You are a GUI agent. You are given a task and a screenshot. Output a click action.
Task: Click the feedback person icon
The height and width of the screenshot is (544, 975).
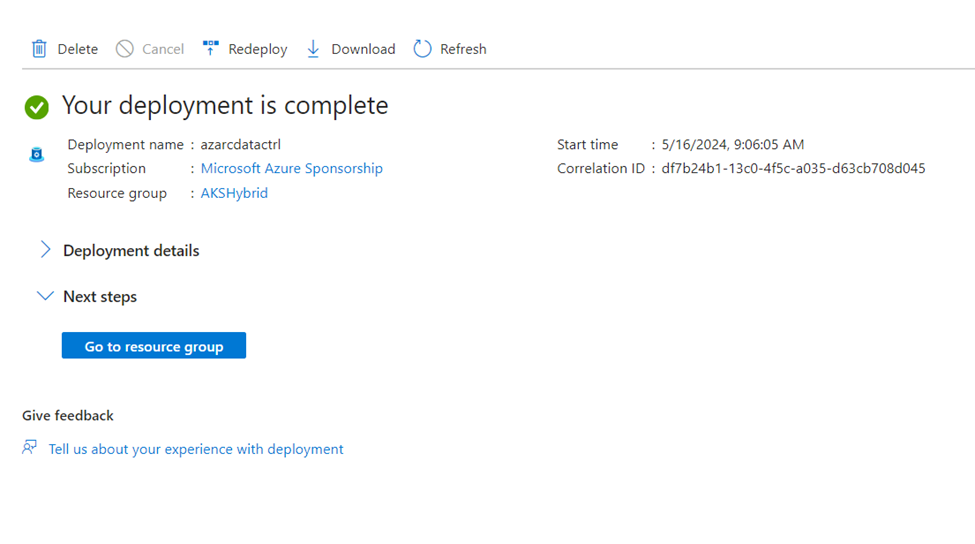click(x=29, y=447)
